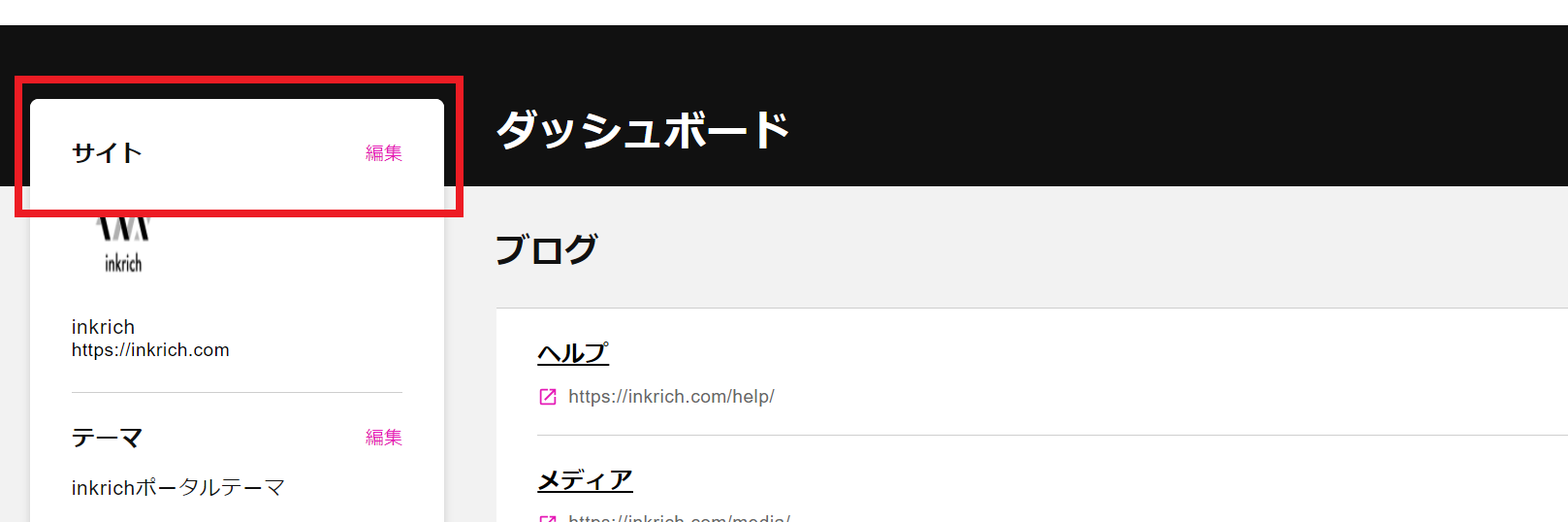Edit the サイト section via 編集
This screenshot has height=522, width=1568.
click(x=383, y=153)
